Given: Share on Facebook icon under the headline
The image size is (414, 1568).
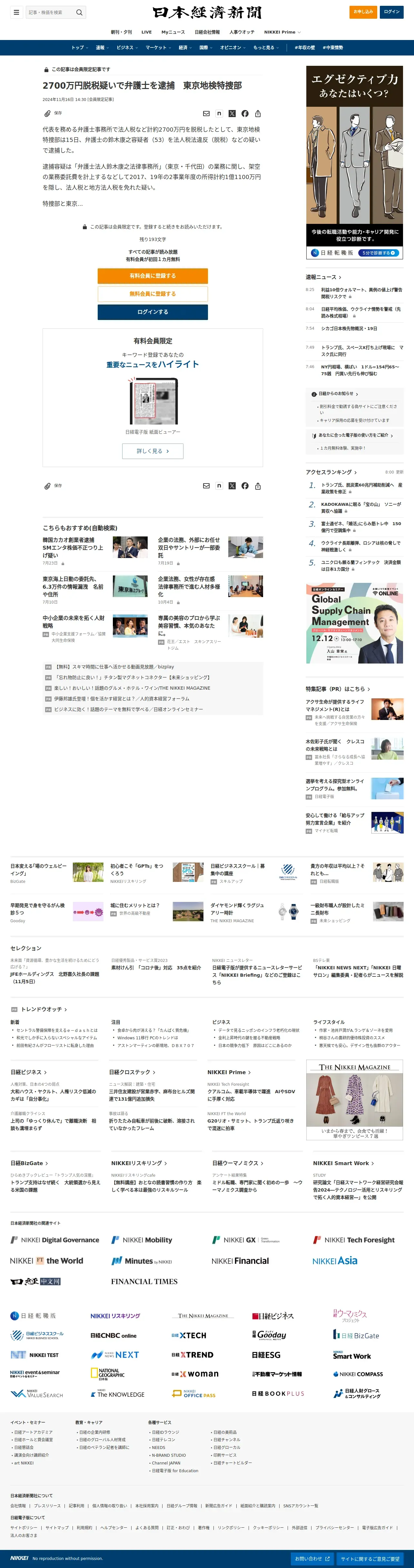Looking at the screenshot, I should click(245, 114).
